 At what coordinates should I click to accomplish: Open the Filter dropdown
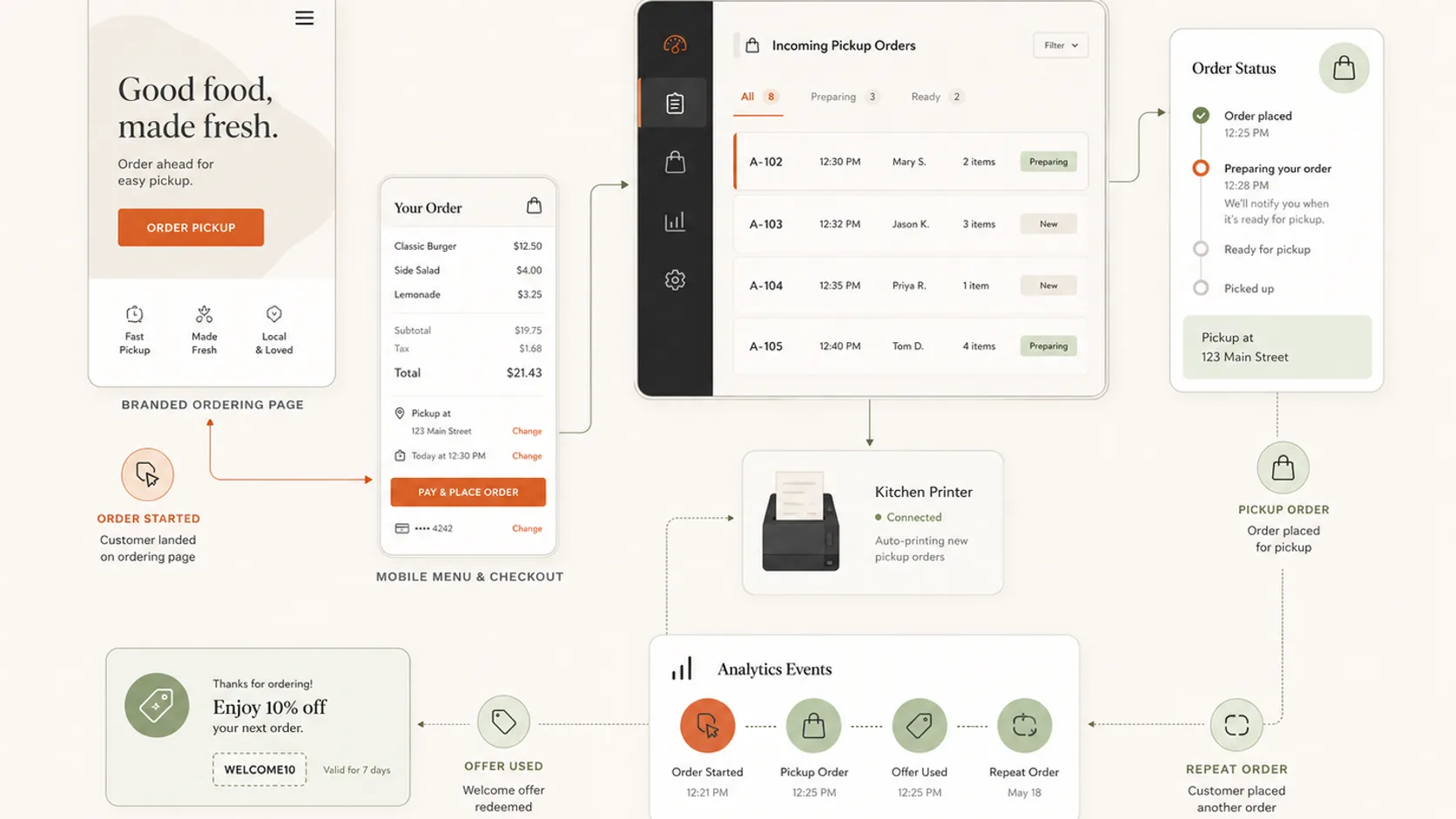(1061, 45)
